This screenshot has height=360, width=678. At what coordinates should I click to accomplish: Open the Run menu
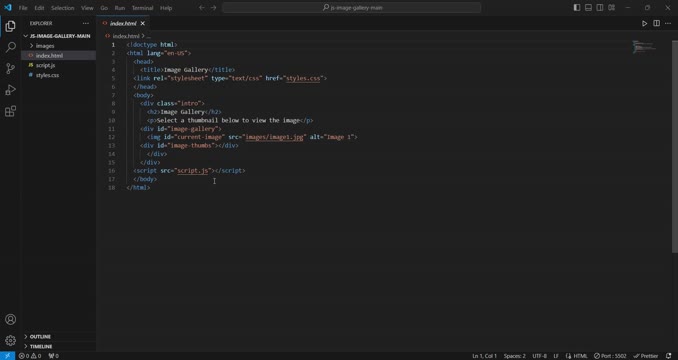(120, 8)
